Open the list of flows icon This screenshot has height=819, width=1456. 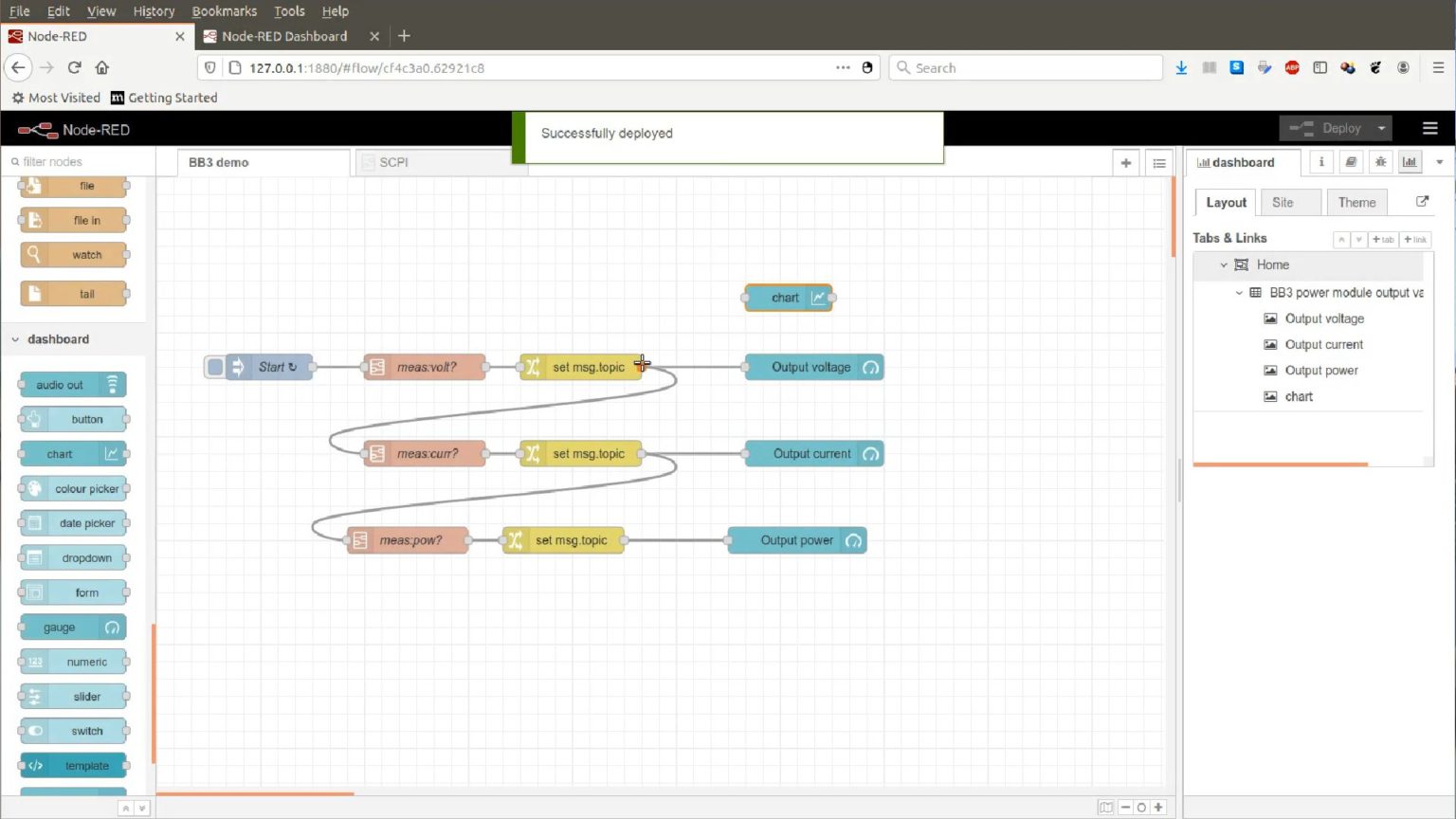pos(1158,163)
